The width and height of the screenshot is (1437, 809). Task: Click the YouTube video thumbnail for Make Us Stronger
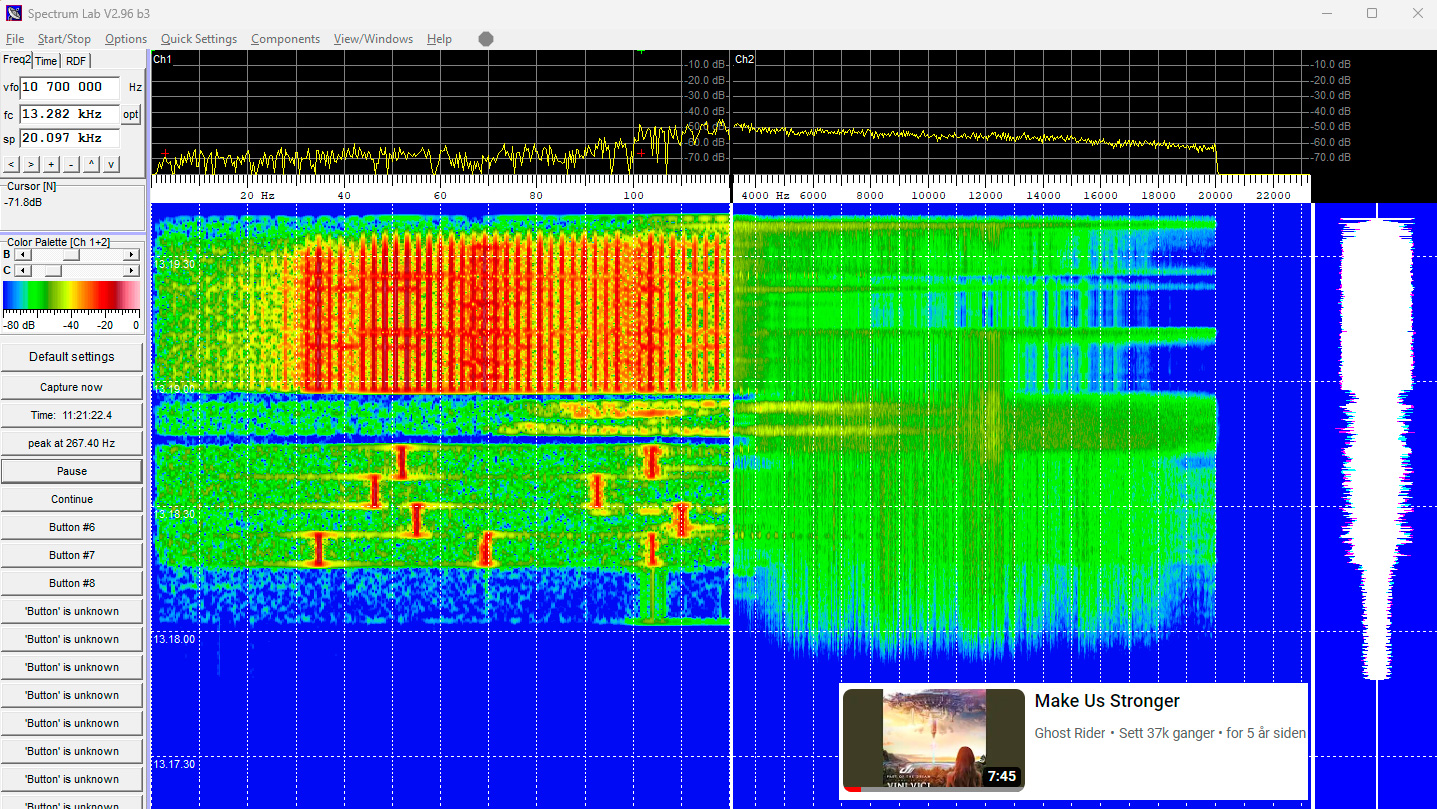point(934,740)
